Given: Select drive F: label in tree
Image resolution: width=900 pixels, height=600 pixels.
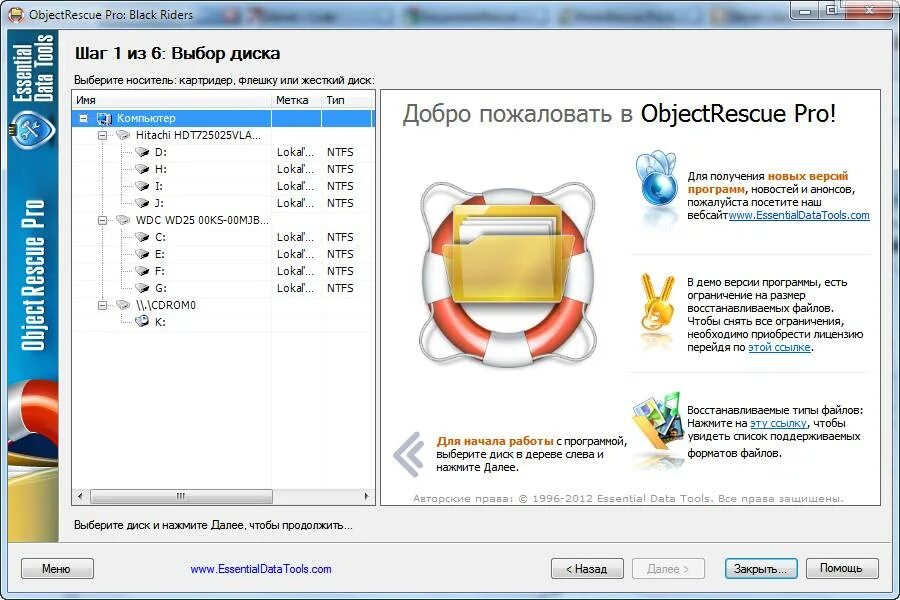Looking at the screenshot, I should [160, 270].
